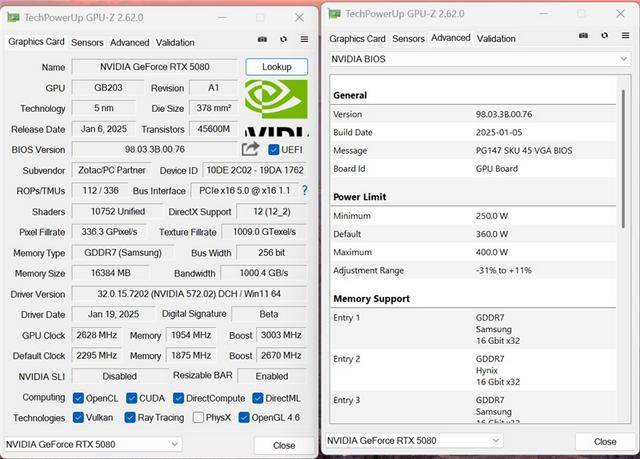This screenshot has height=459, width=640.
Task: Click the Build Date value 2025-01-05
Action: [499, 133]
